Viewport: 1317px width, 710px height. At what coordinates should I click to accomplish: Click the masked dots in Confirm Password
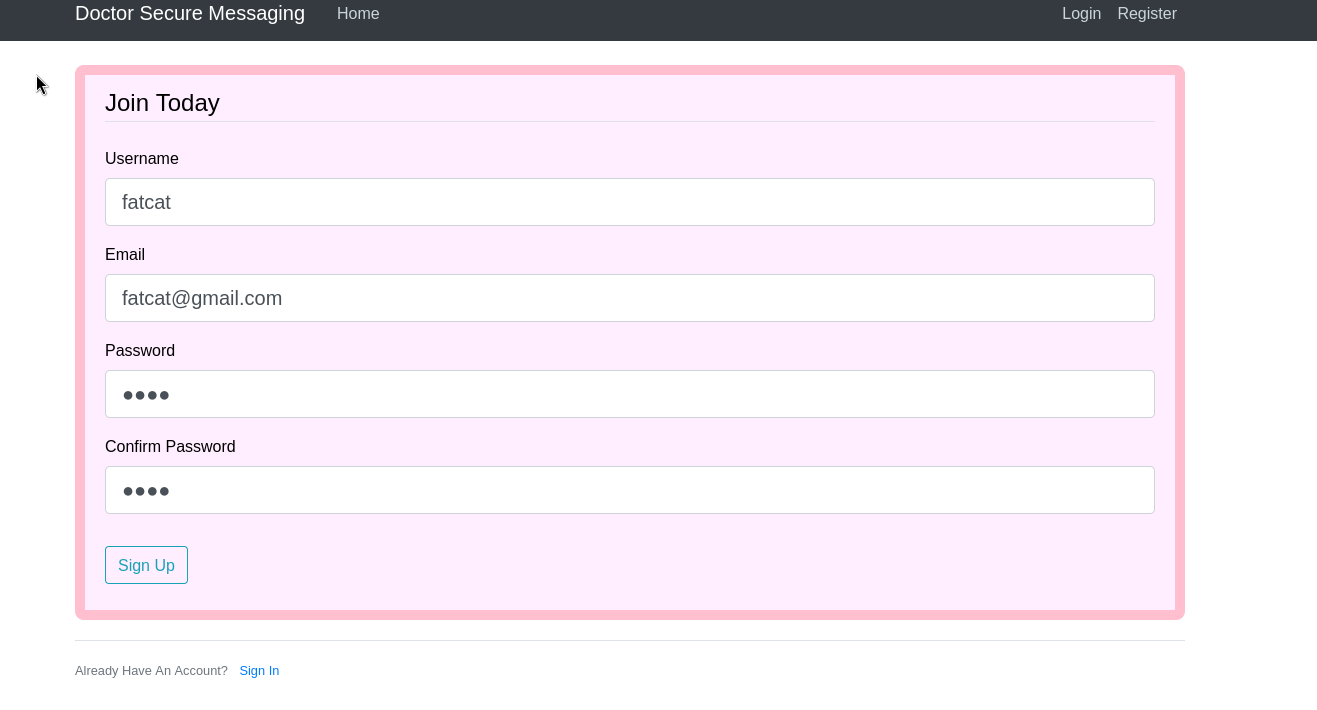tap(146, 491)
